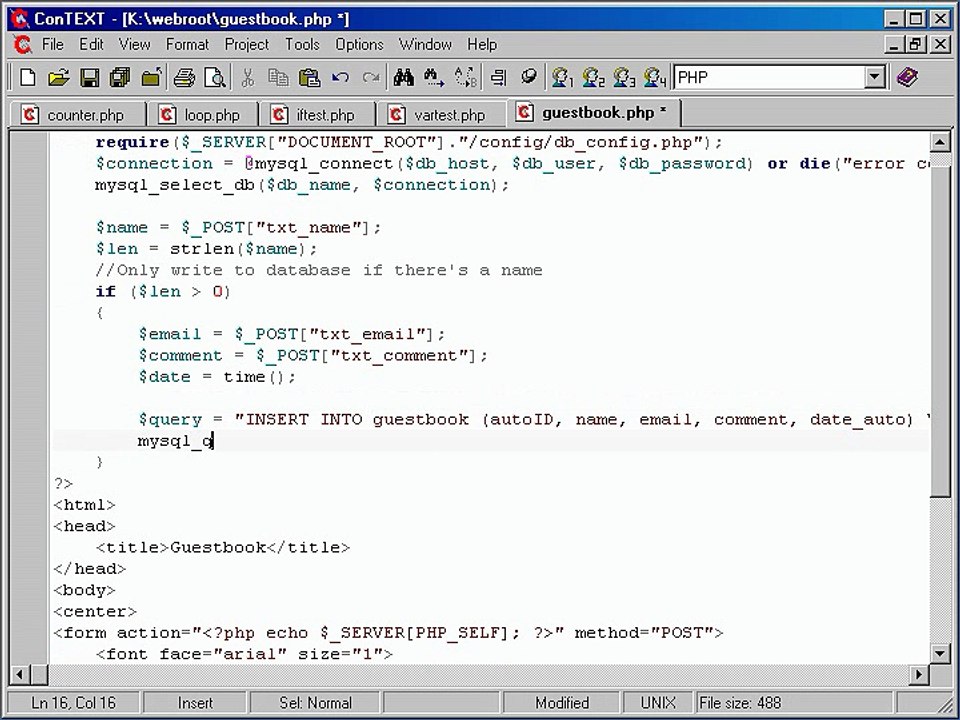
Task: Click status bar 'Ln 16, Col 16'
Action: 73,703
